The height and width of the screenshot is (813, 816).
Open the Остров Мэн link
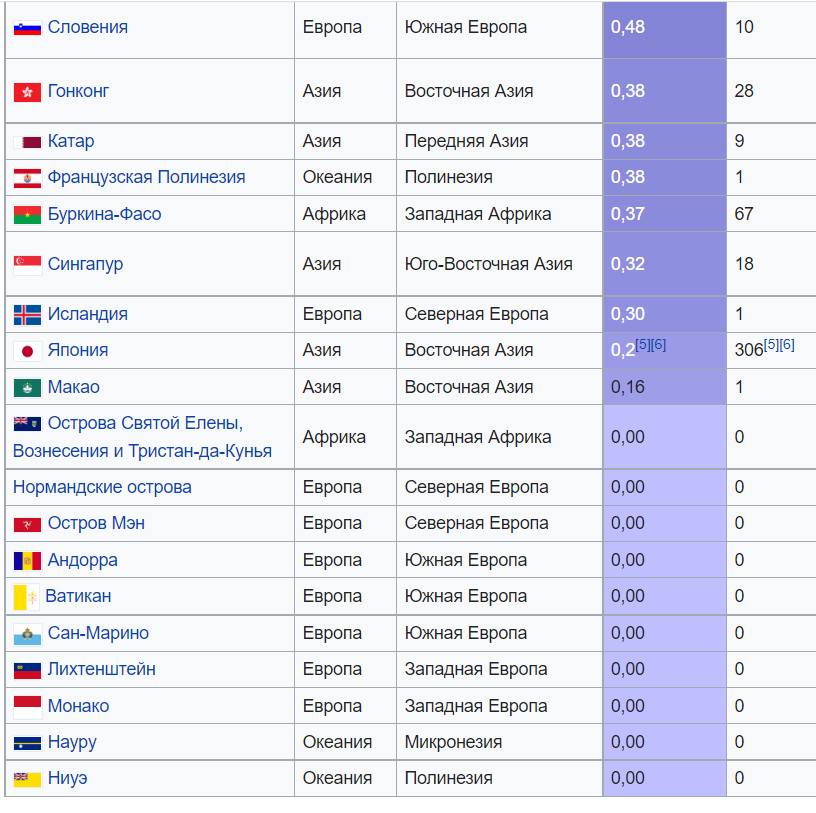pos(96,523)
